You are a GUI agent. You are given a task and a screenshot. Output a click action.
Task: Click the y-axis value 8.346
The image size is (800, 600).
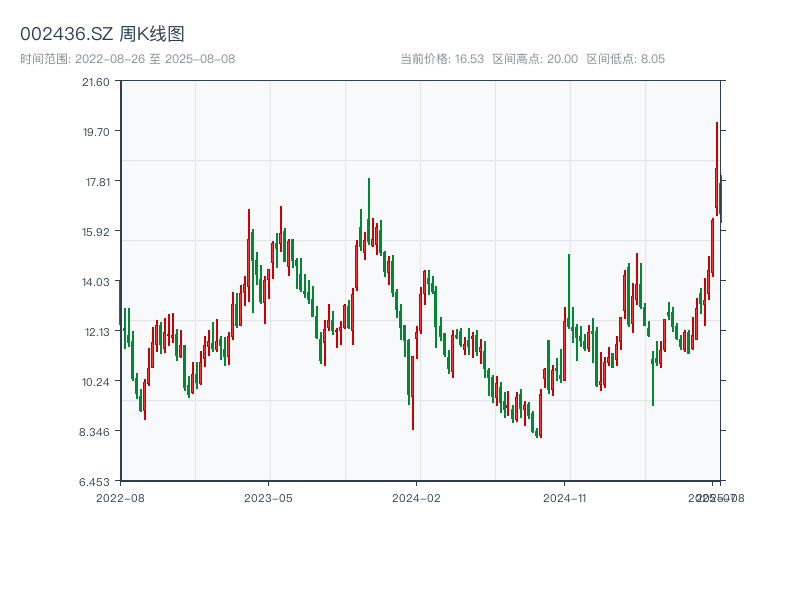click(94, 432)
